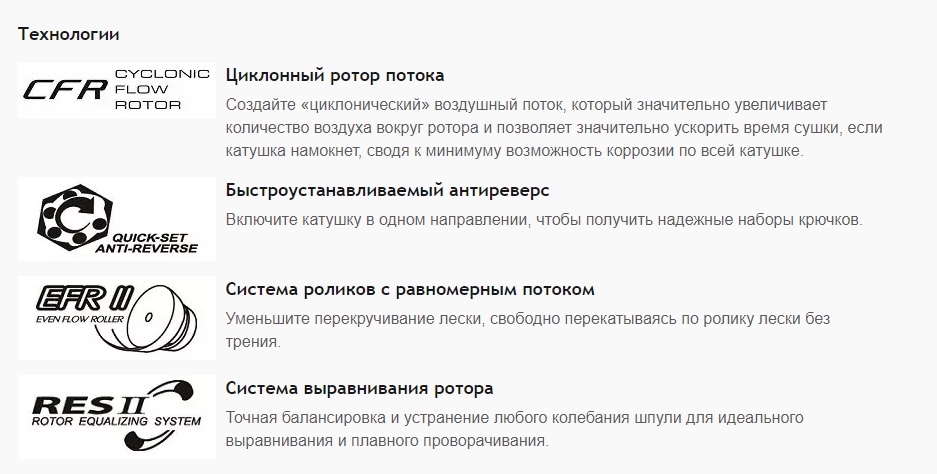Open the Быстроустанавливаемый антиреверс heading
Viewport: 937px width, 474px height.
387,190
